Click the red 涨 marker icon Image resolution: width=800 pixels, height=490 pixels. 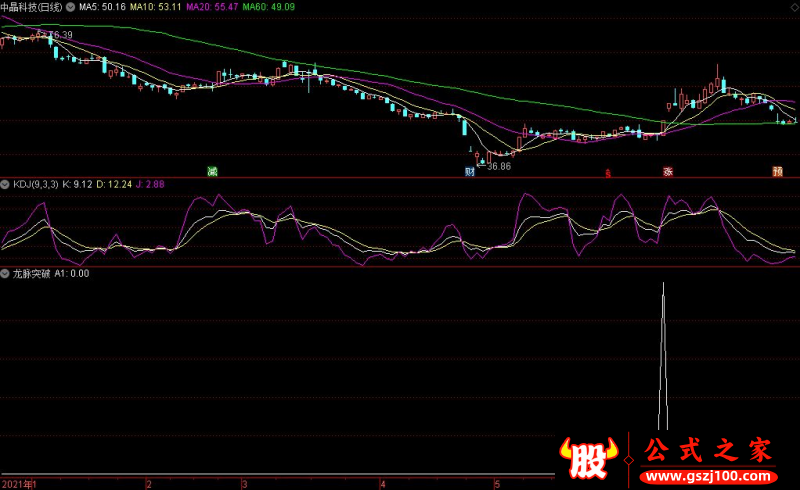click(x=668, y=172)
